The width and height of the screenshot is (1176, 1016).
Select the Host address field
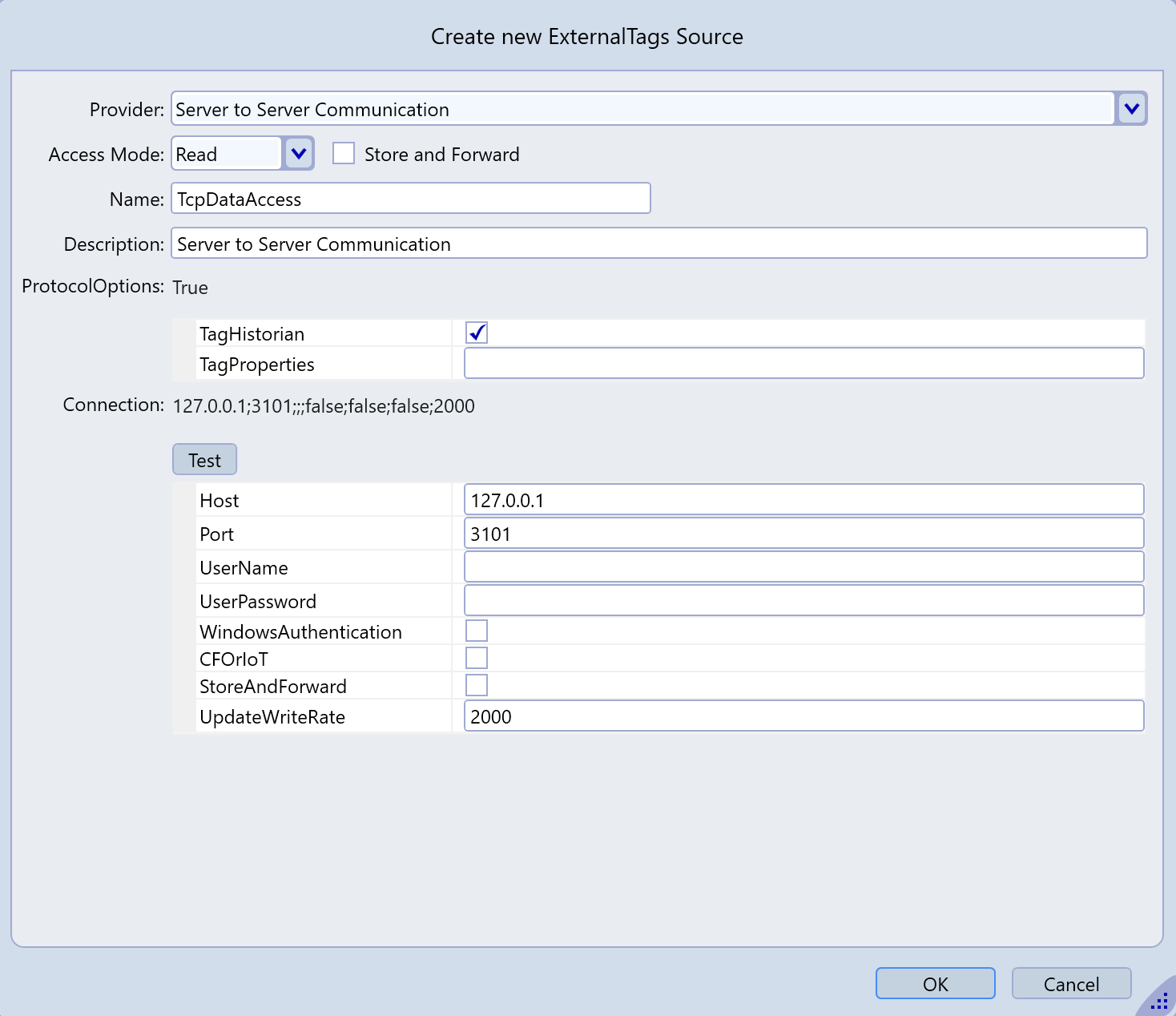click(x=803, y=500)
